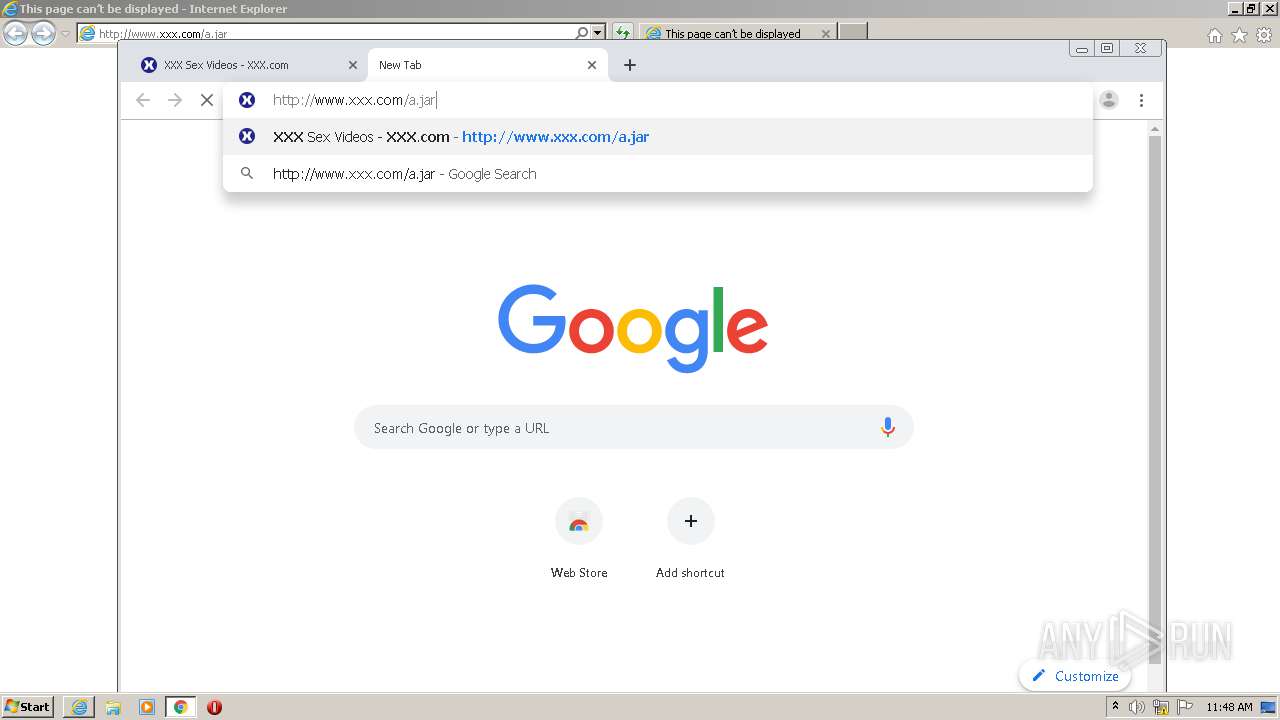Choose Google Search suggestion for a.jar

pyautogui.click(x=658, y=174)
